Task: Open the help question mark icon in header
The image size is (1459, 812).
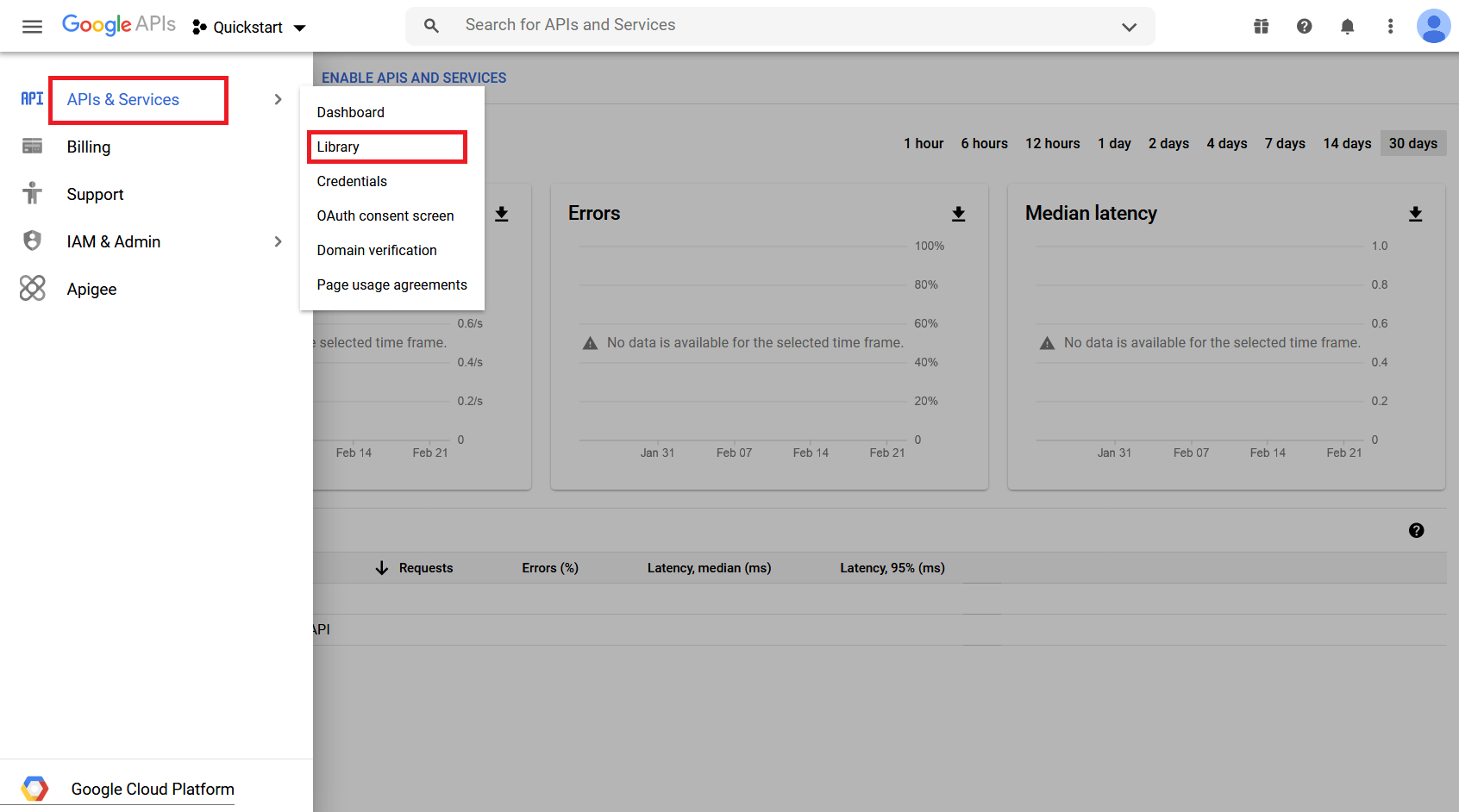Action: (1304, 27)
